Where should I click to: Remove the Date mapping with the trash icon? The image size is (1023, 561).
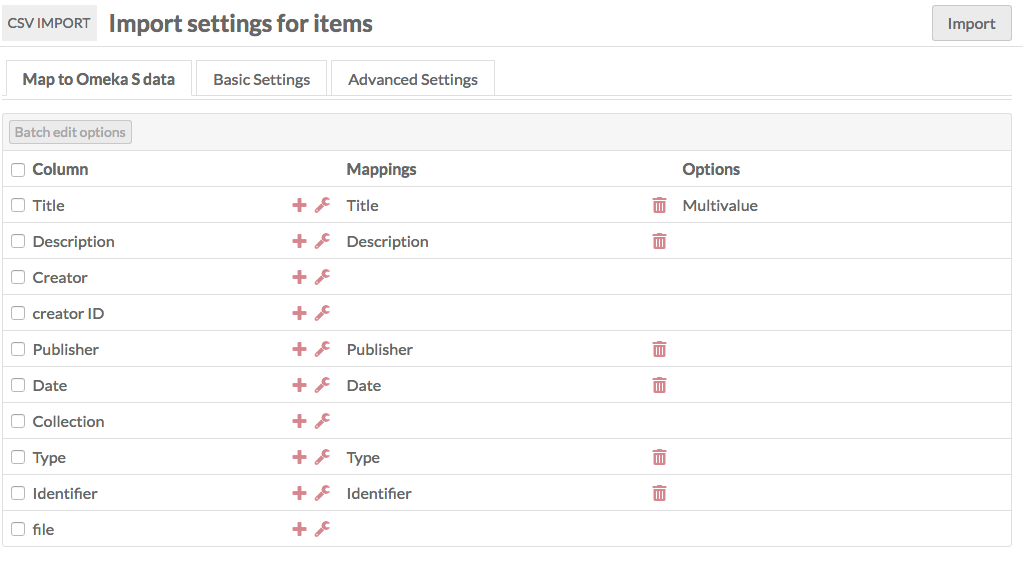click(x=660, y=386)
